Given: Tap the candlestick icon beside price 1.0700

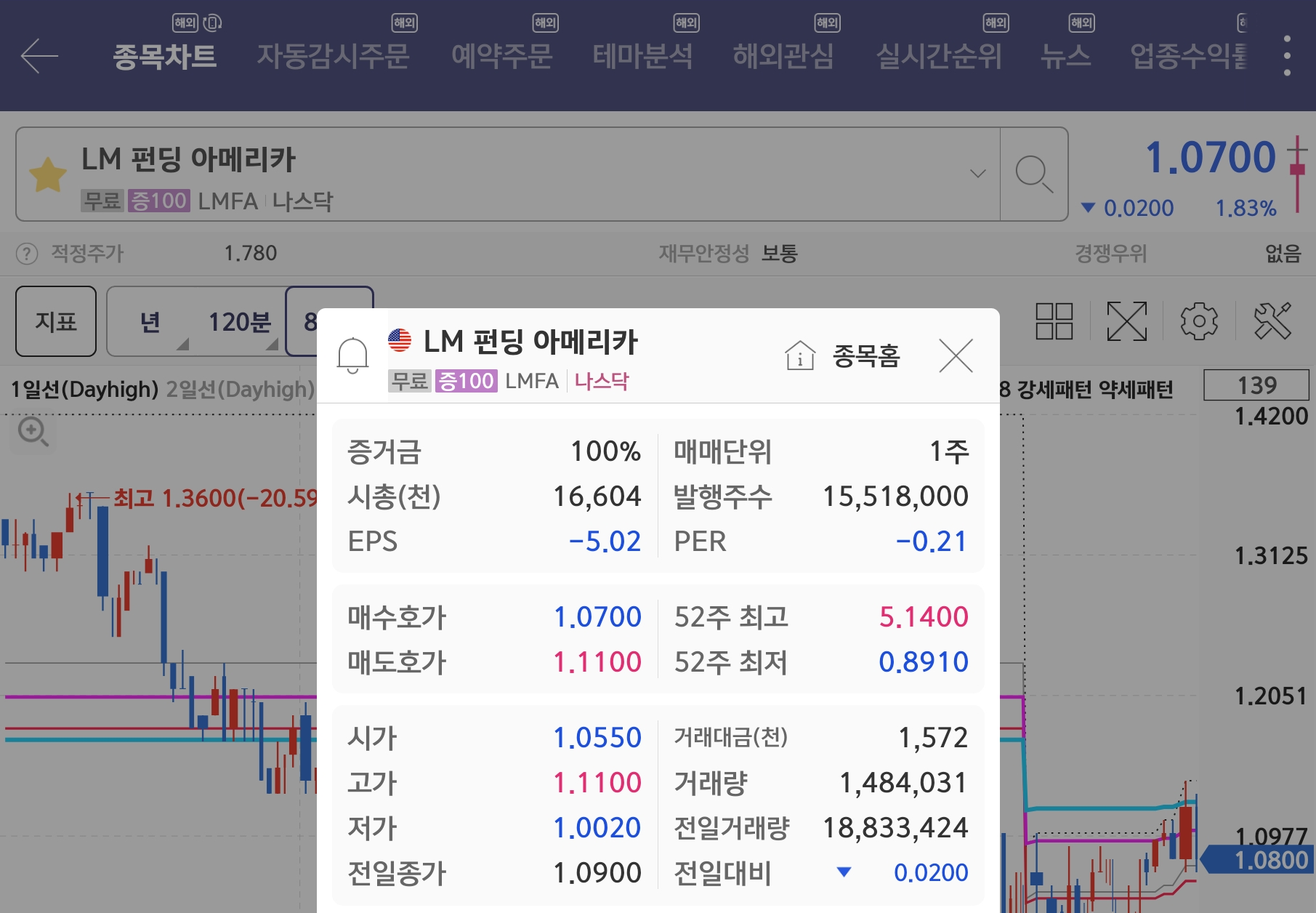Looking at the screenshot, I should coord(1297,174).
